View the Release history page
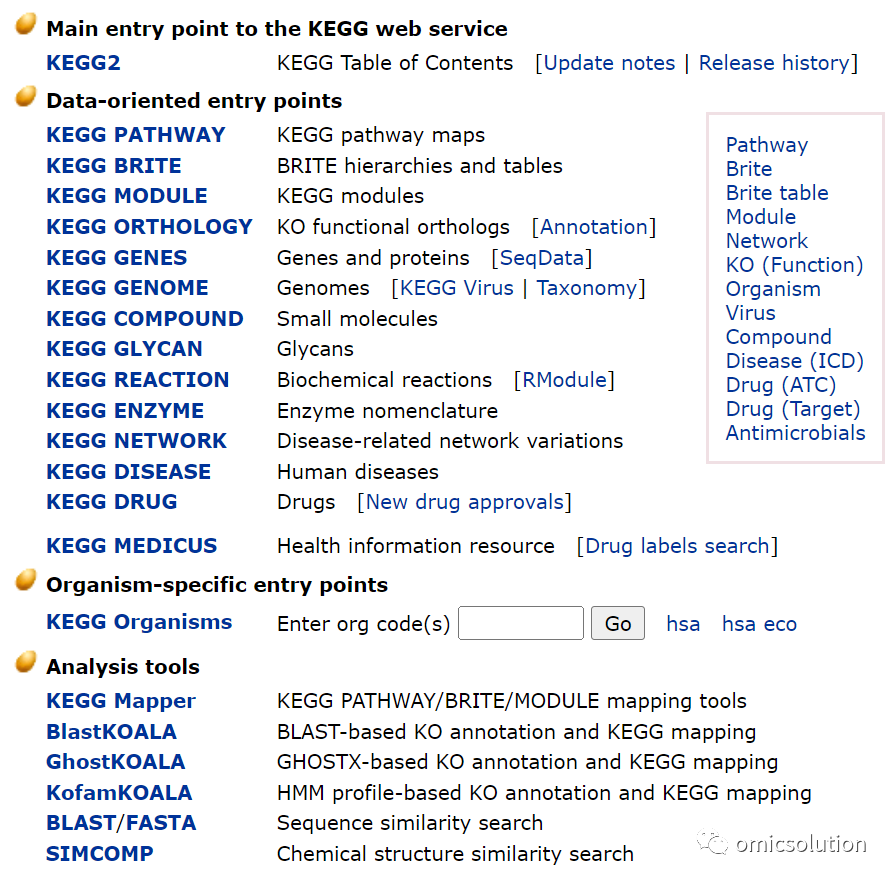 point(775,63)
